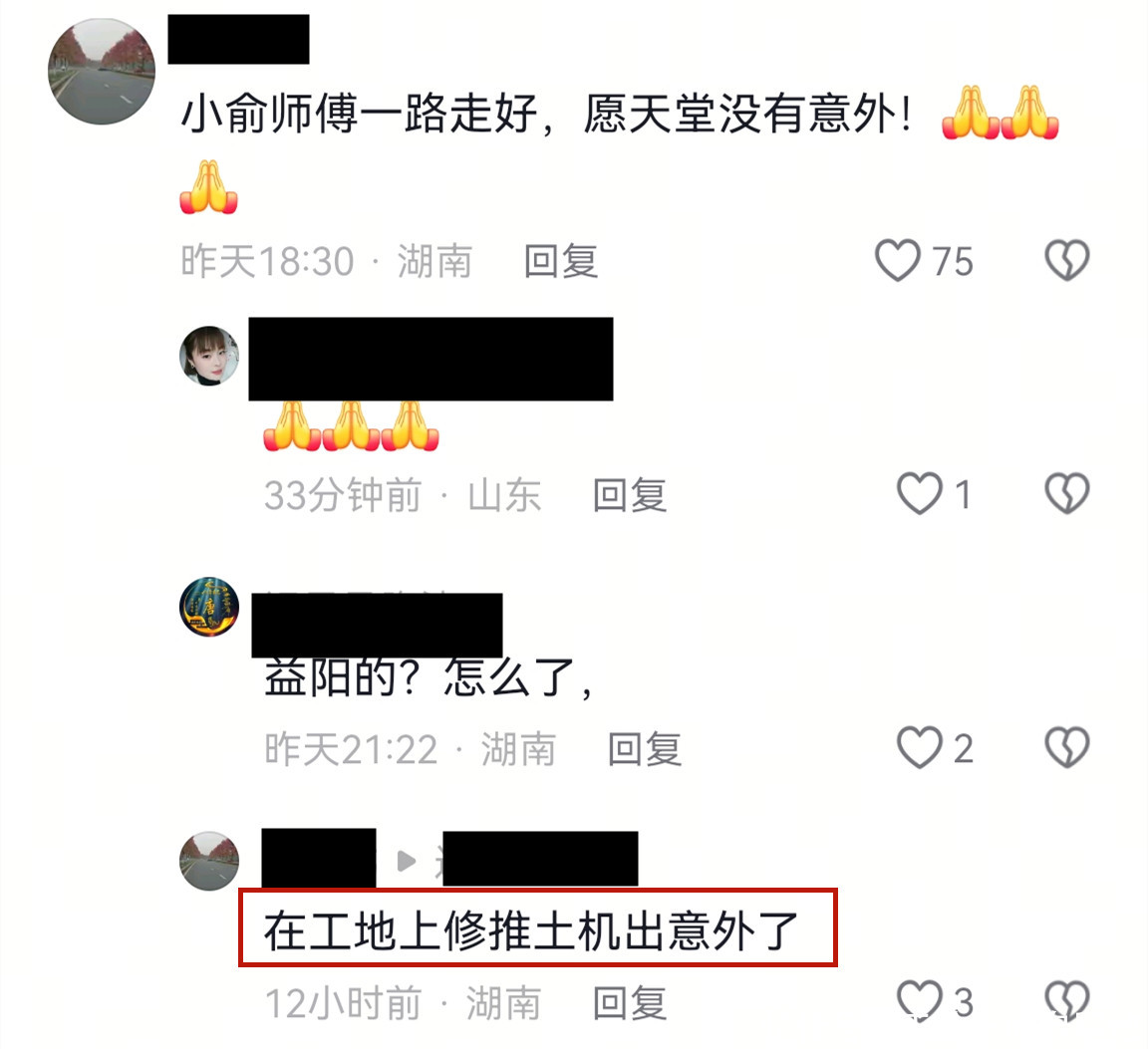Tap 回复 on the 昨天21:22 comment
Screen dimensions: 1148x1049
[645, 749]
